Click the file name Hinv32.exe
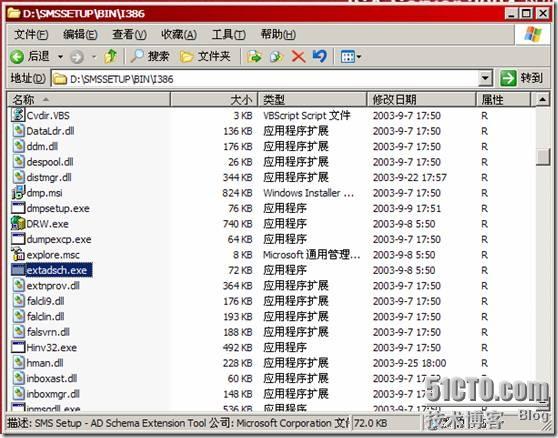This screenshot has width=558, height=438. [x=52, y=348]
